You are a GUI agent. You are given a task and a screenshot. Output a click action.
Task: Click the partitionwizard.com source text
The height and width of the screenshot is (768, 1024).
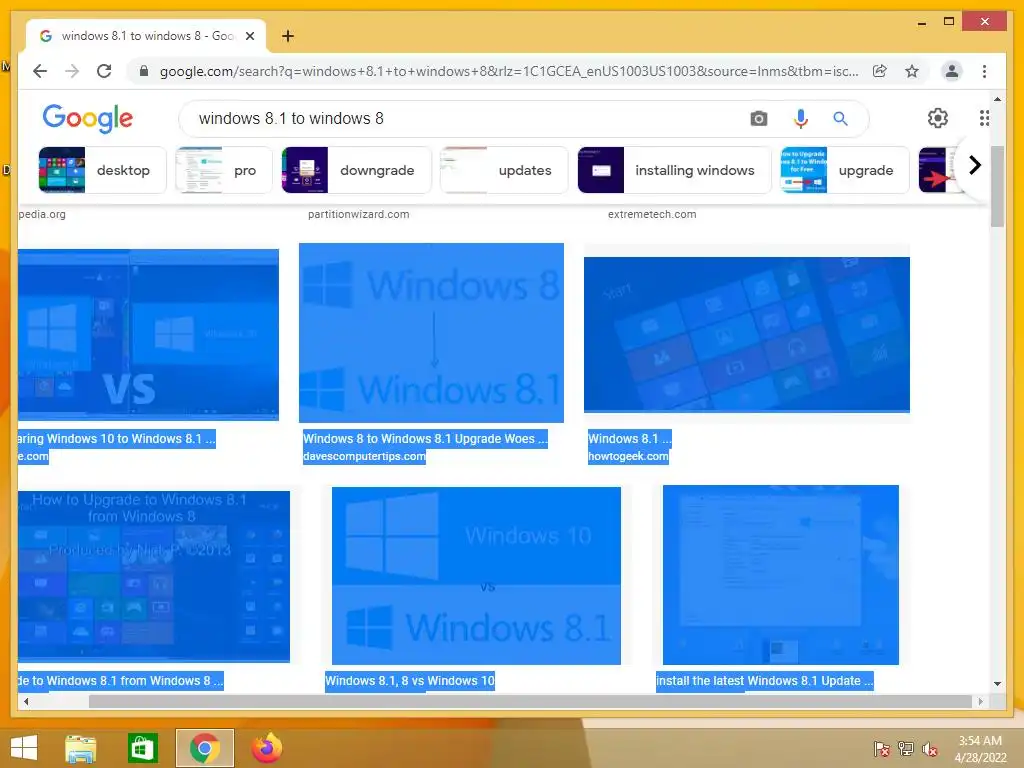[359, 214]
